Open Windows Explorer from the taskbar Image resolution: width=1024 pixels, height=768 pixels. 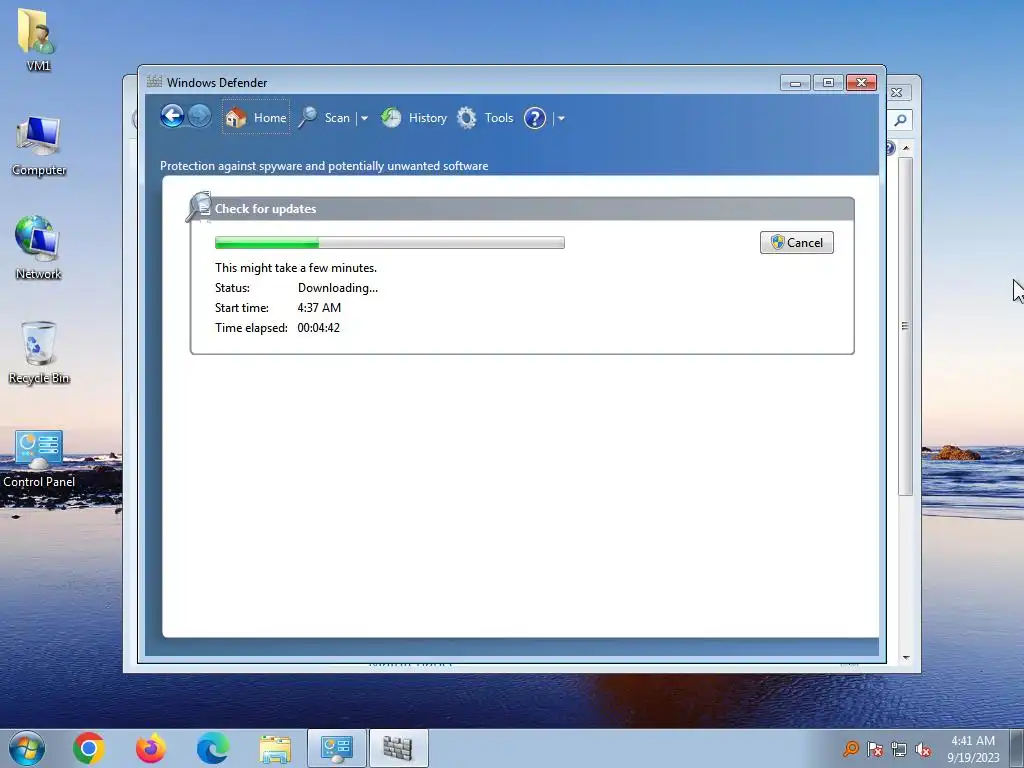pos(275,749)
